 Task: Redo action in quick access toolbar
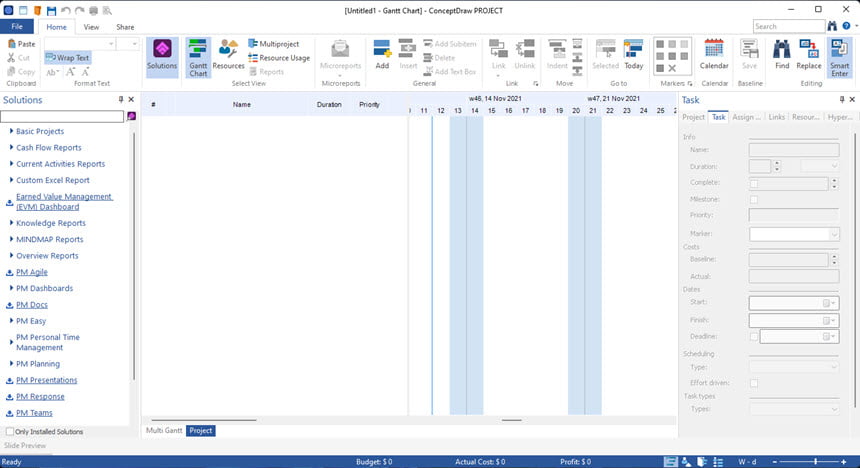(80, 10)
